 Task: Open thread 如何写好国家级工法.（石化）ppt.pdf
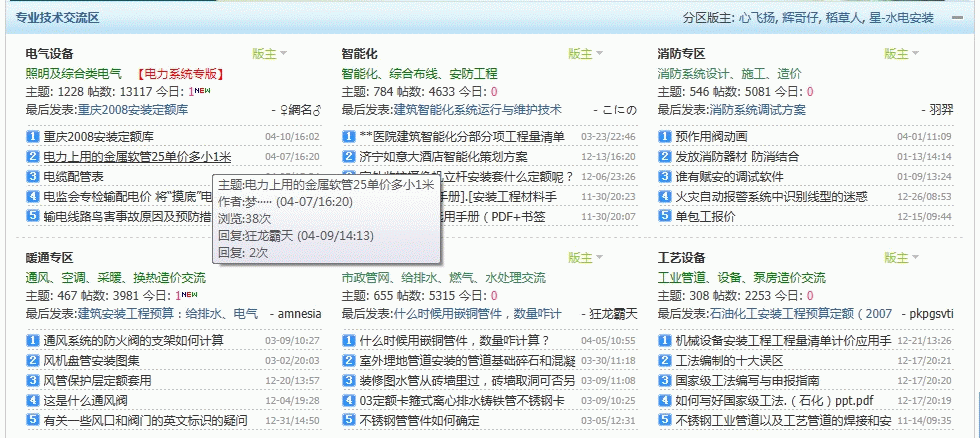(x=774, y=401)
